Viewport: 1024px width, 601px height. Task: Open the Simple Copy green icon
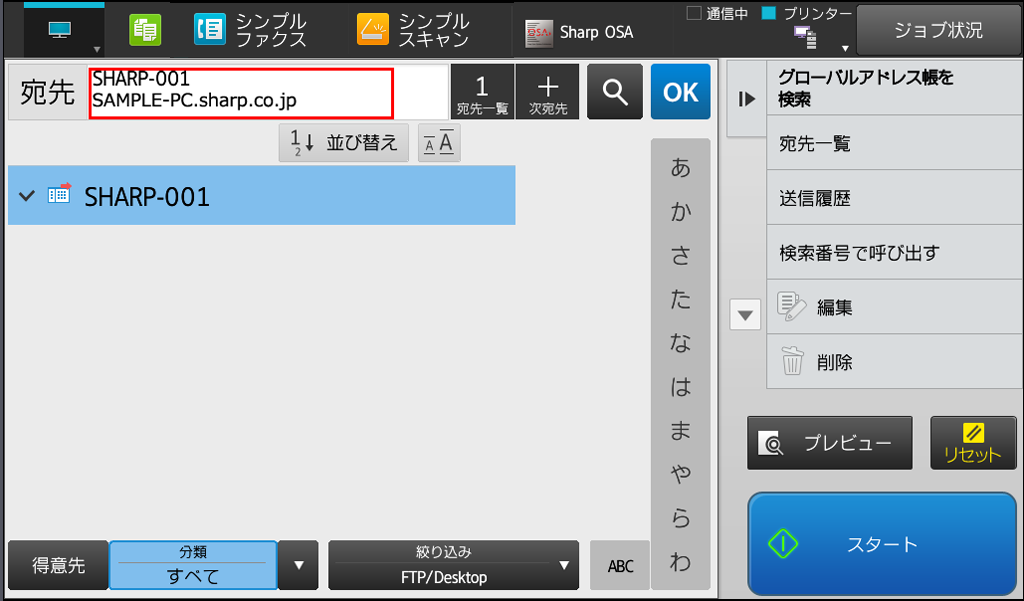pos(145,30)
